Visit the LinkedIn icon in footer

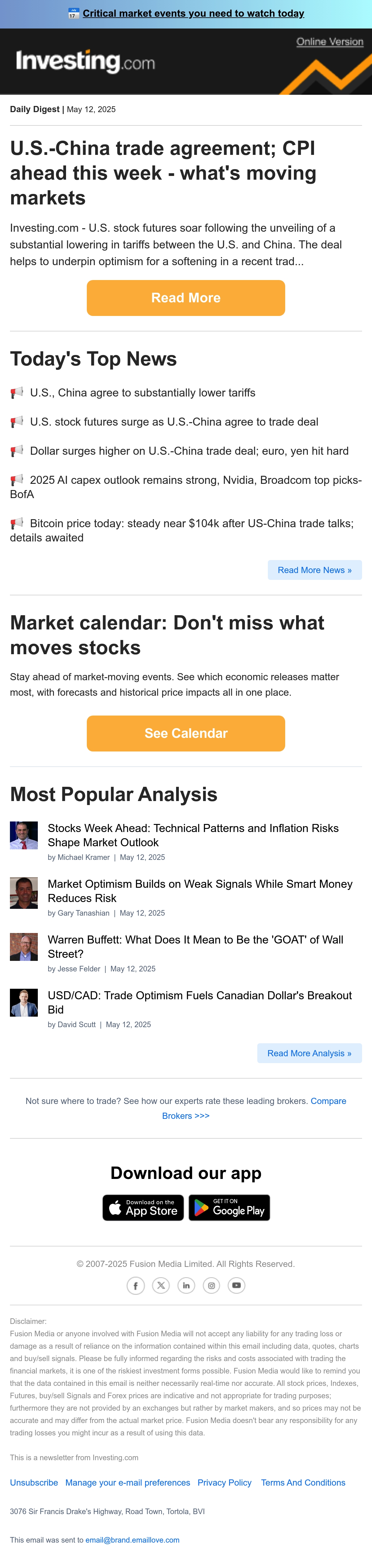coord(186,1285)
